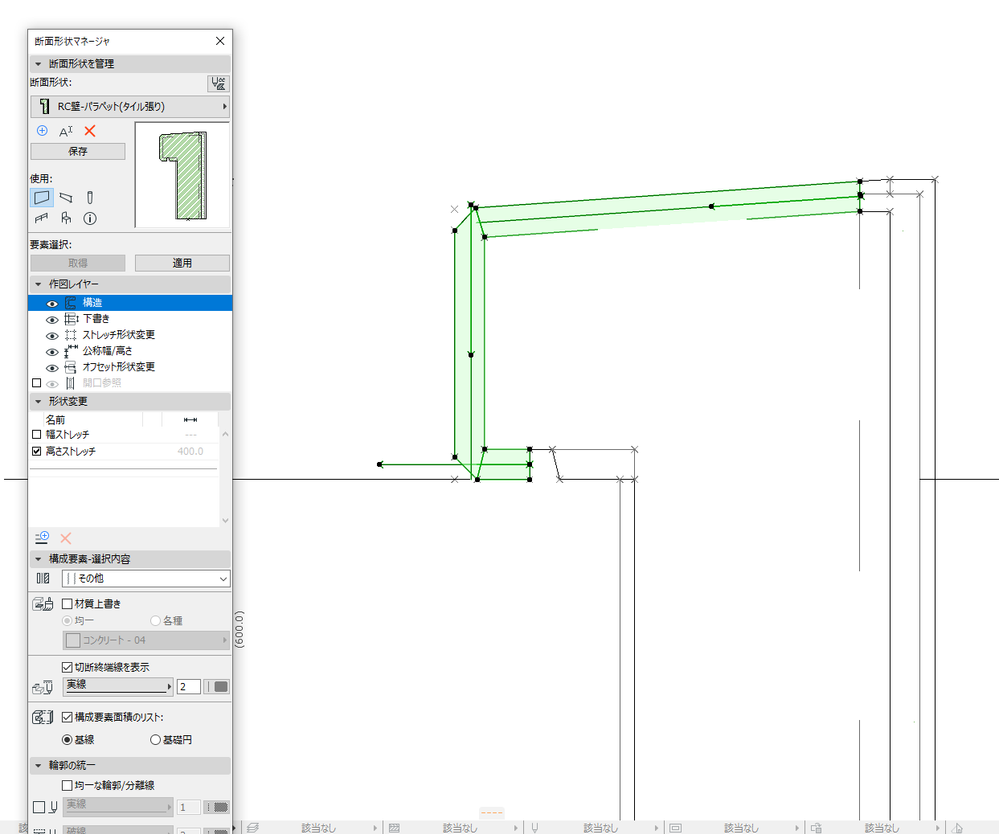The width and height of the screenshot is (999, 834).
Task: Open the layer 該当なし dropdown in status bar
Action: pos(317,828)
